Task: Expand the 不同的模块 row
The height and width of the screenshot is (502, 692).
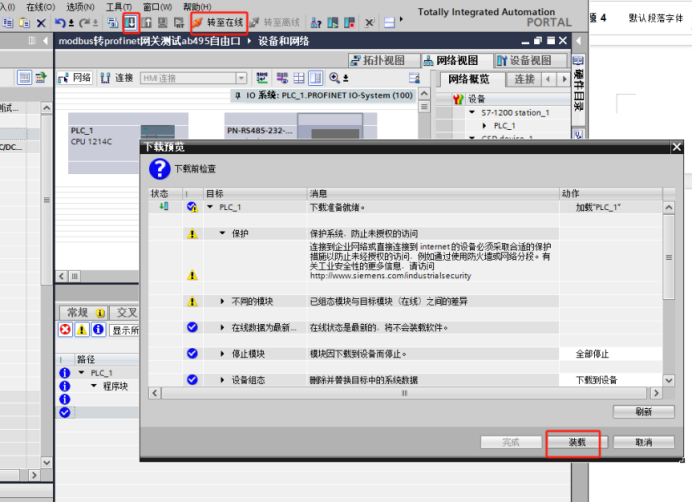Action: (222, 301)
